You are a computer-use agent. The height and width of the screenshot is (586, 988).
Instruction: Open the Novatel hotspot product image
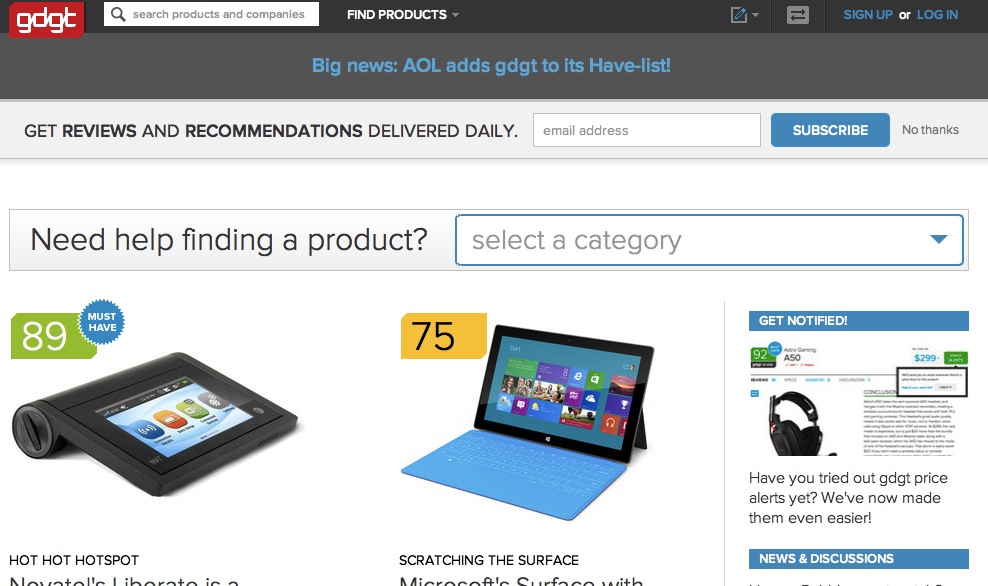[154, 423]
